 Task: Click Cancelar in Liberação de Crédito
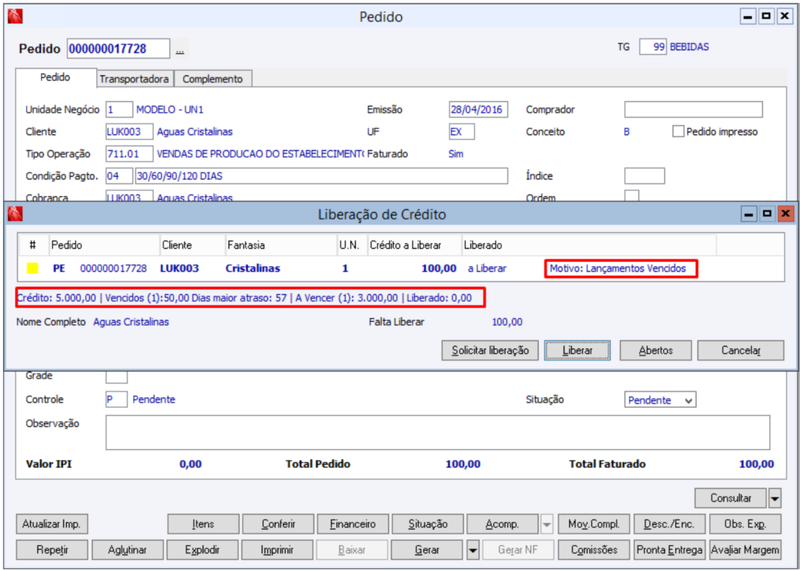[x=740, y=351]
